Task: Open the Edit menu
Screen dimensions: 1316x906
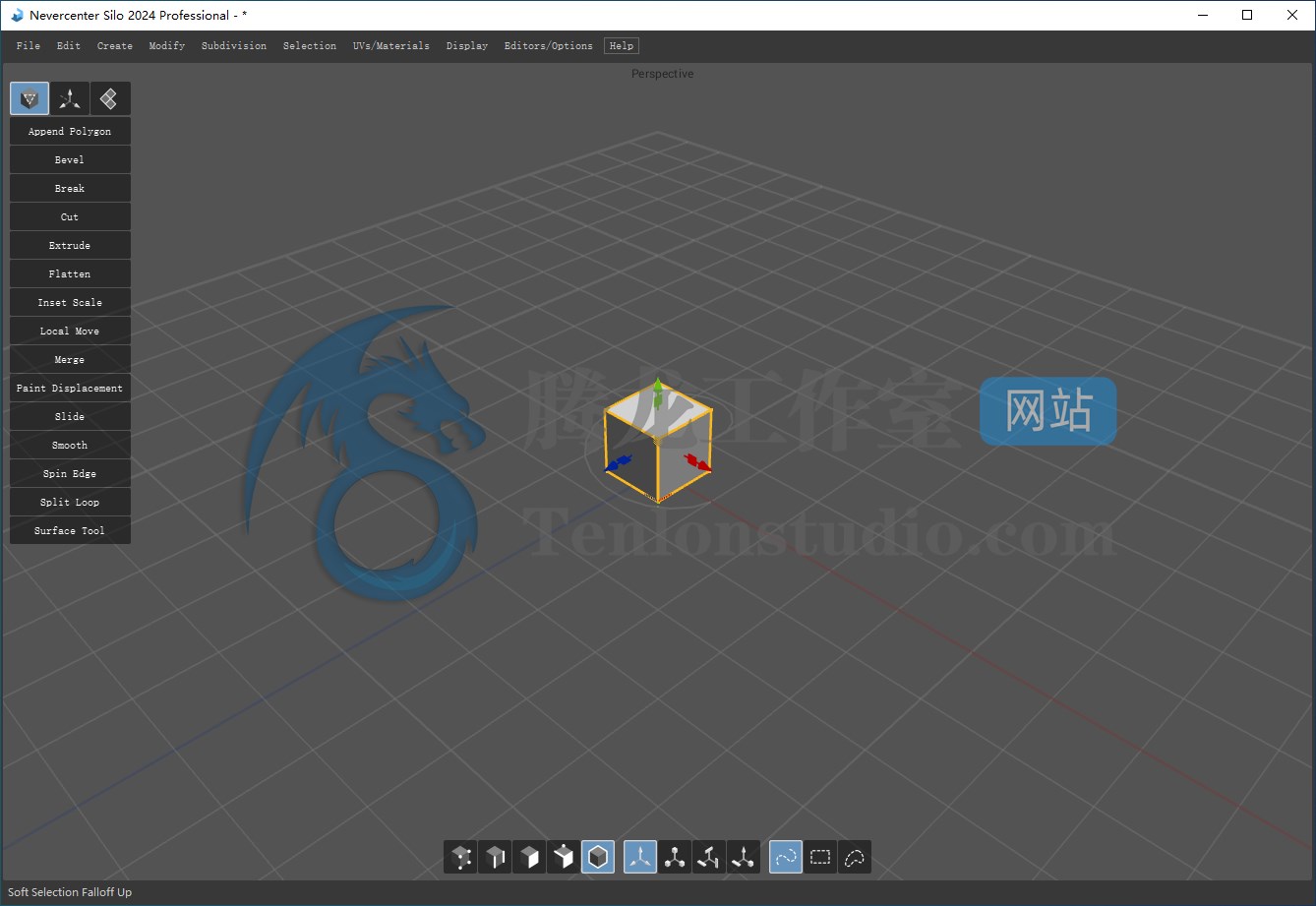Action: (x=69, y=46)
